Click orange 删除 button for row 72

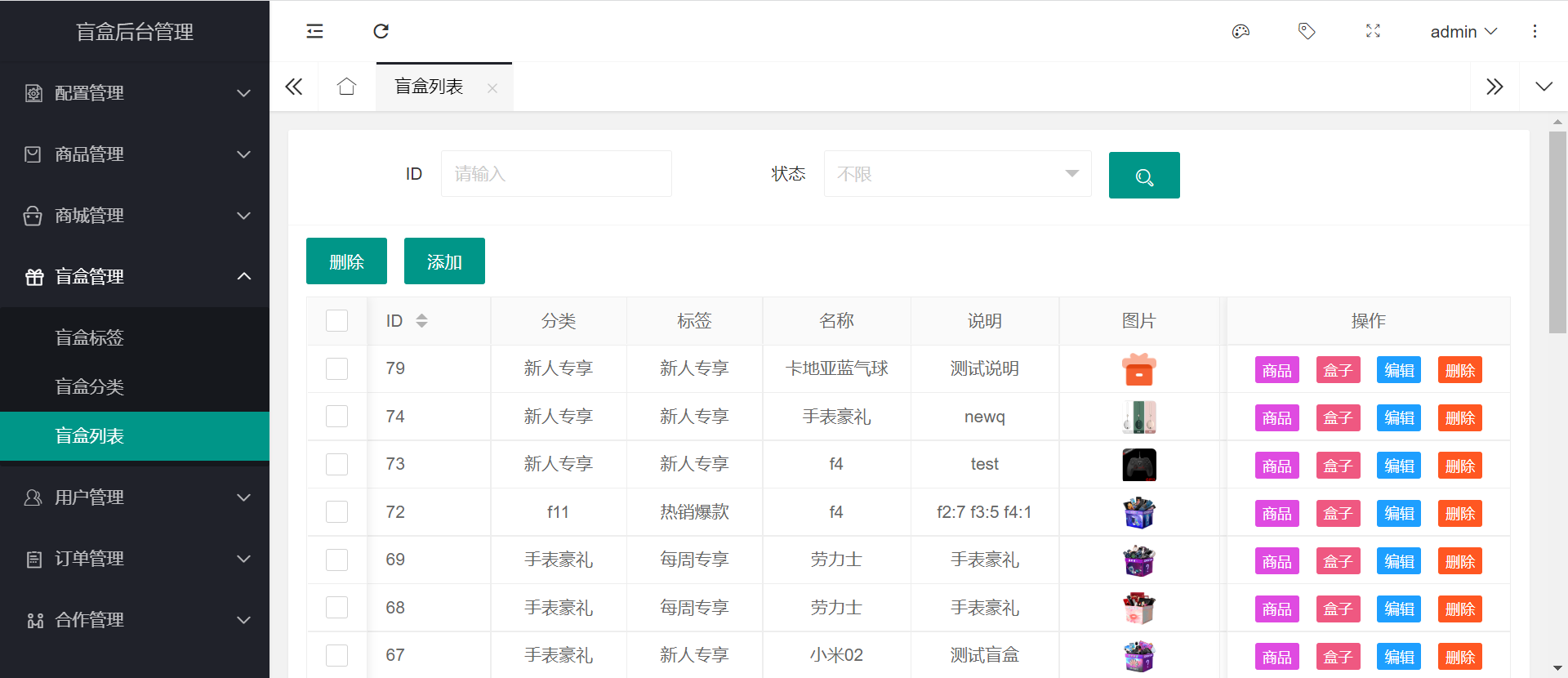tap(1460, 514)
